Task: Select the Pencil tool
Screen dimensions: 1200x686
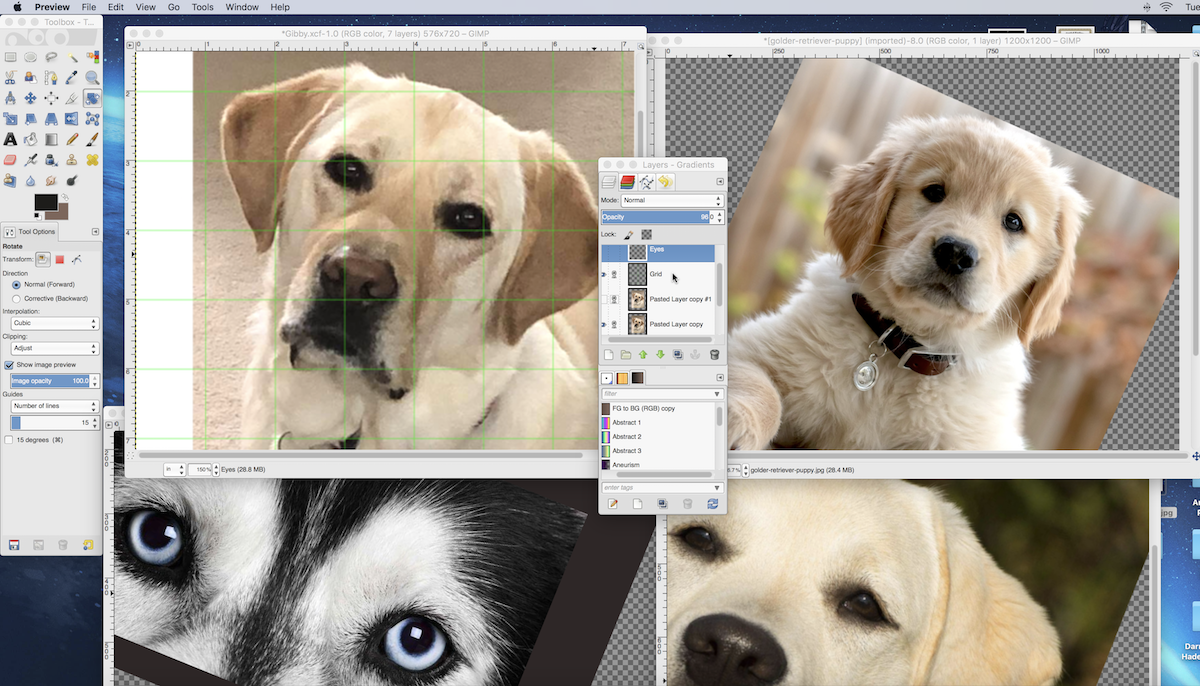Action: 72,140
